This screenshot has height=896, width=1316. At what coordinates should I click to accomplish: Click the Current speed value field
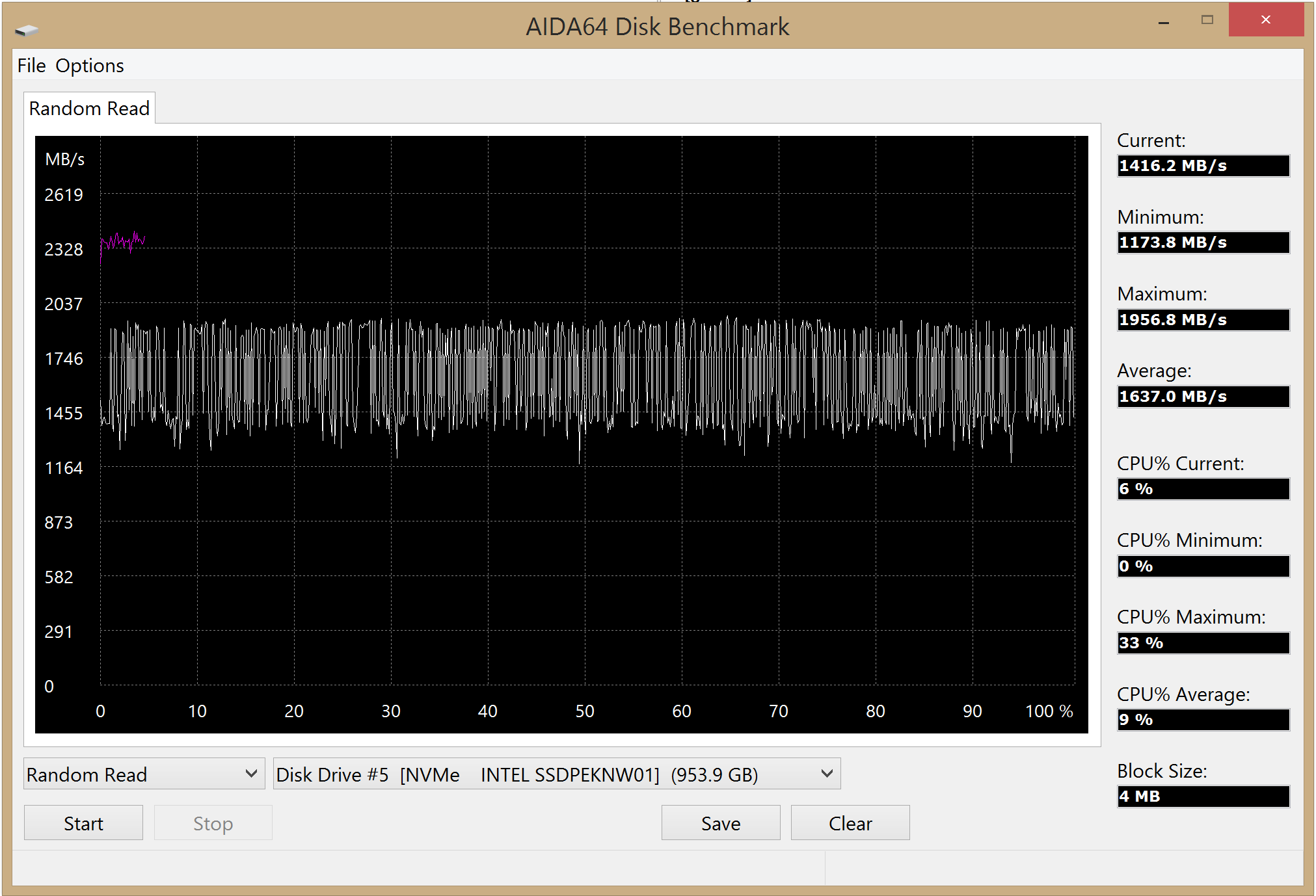click(1202, 166)
